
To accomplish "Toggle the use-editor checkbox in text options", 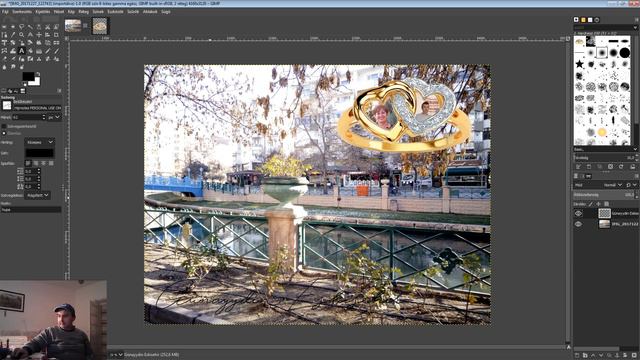I will (4, 126).
